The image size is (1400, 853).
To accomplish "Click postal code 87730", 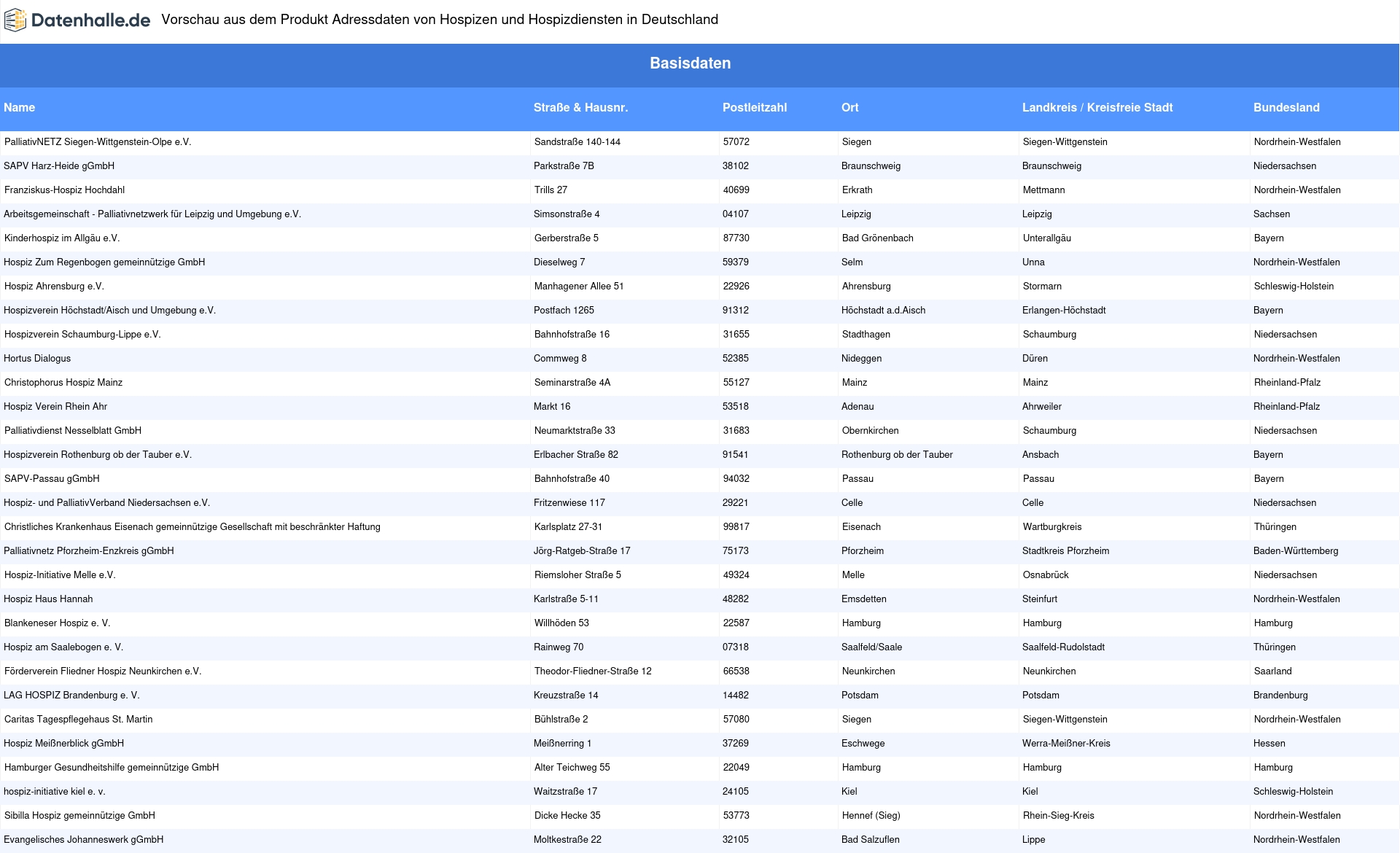I will tap(736, 238).
